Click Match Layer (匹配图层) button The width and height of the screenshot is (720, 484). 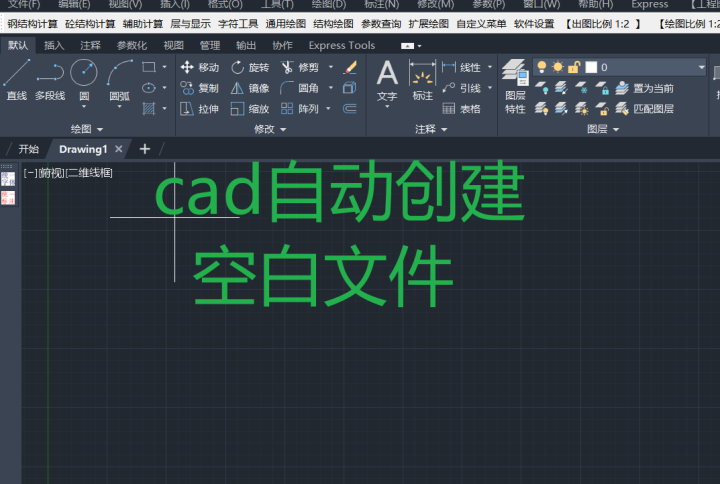[x=645, y=109]
